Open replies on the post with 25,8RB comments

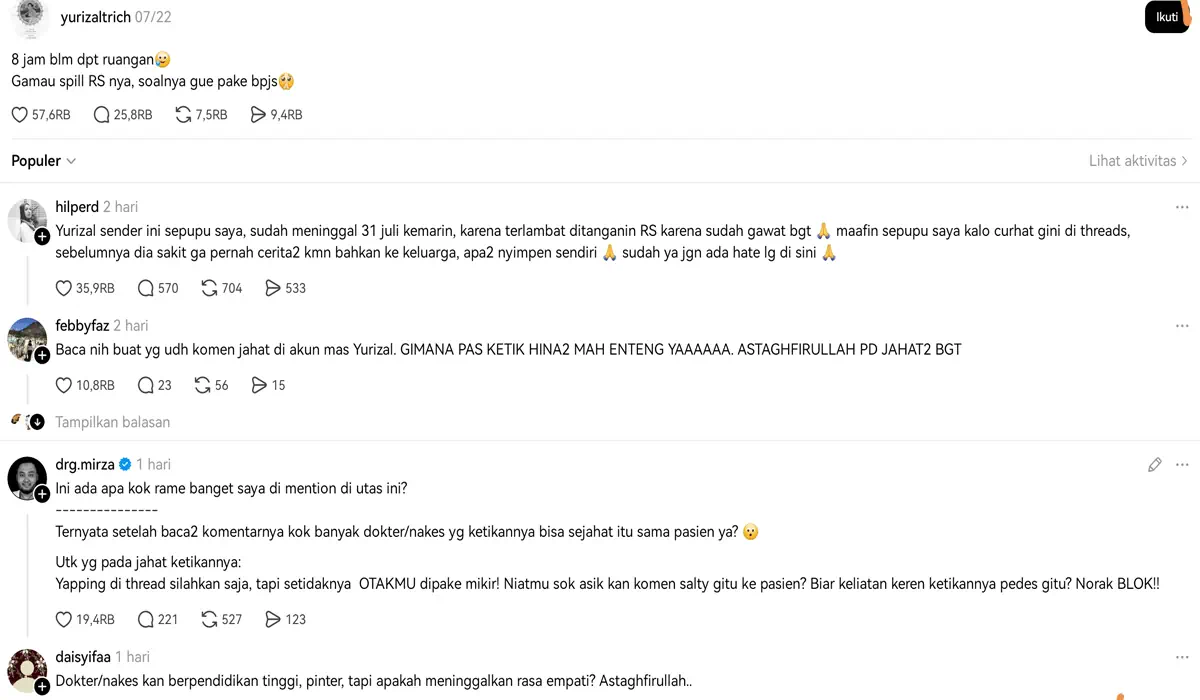click(101, 115)
